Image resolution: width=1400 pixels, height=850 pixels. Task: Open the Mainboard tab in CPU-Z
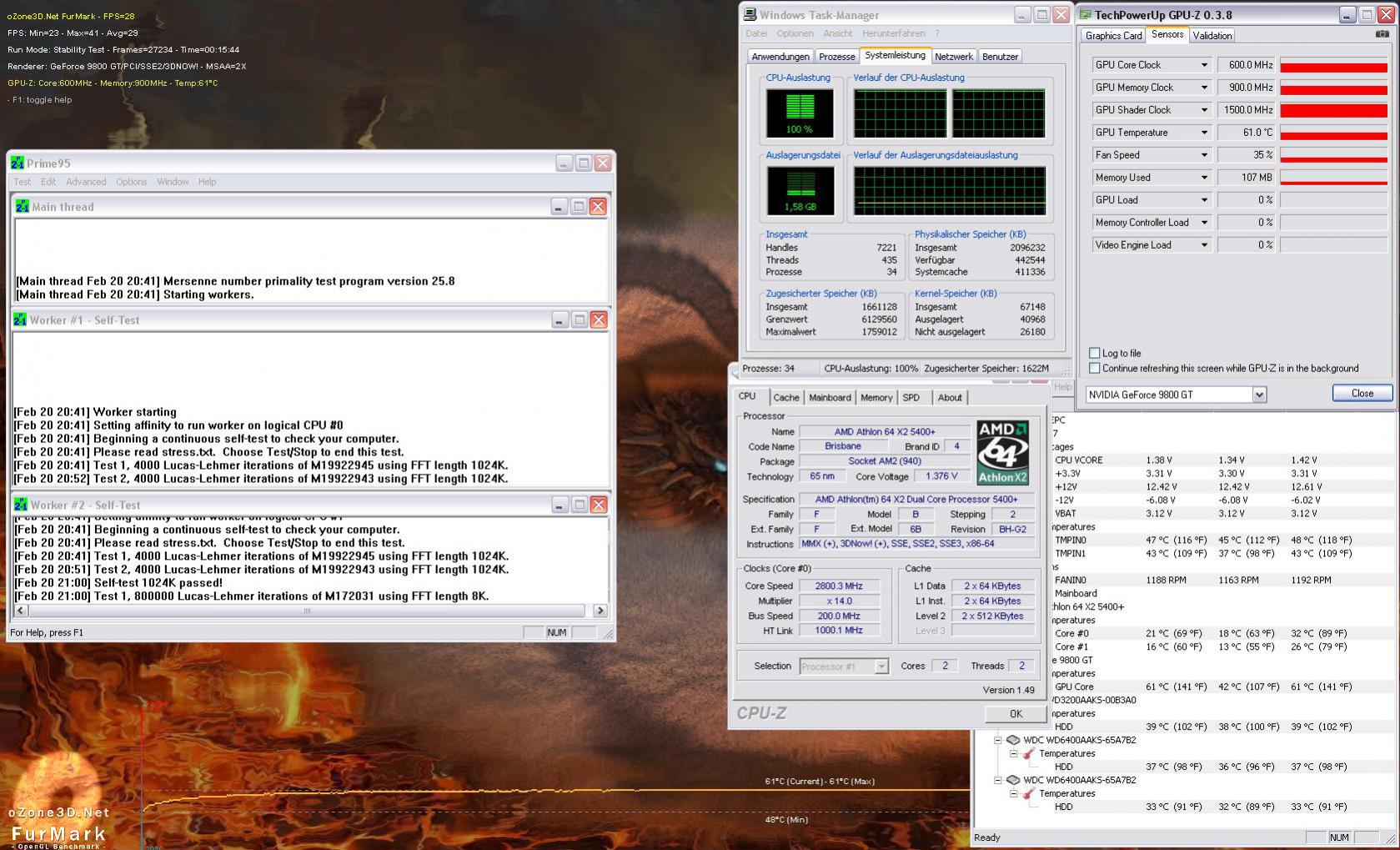(830, 398)
